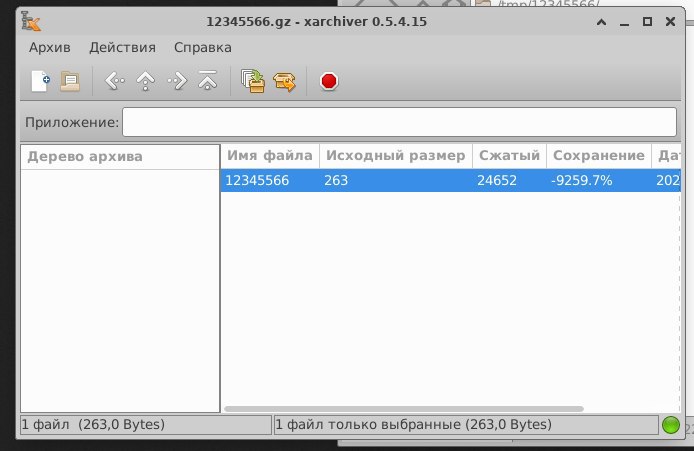Screen dimensions: 694x451
Task: Jump to archive root with double-up arrow icon
Action: tap(208, 81)
